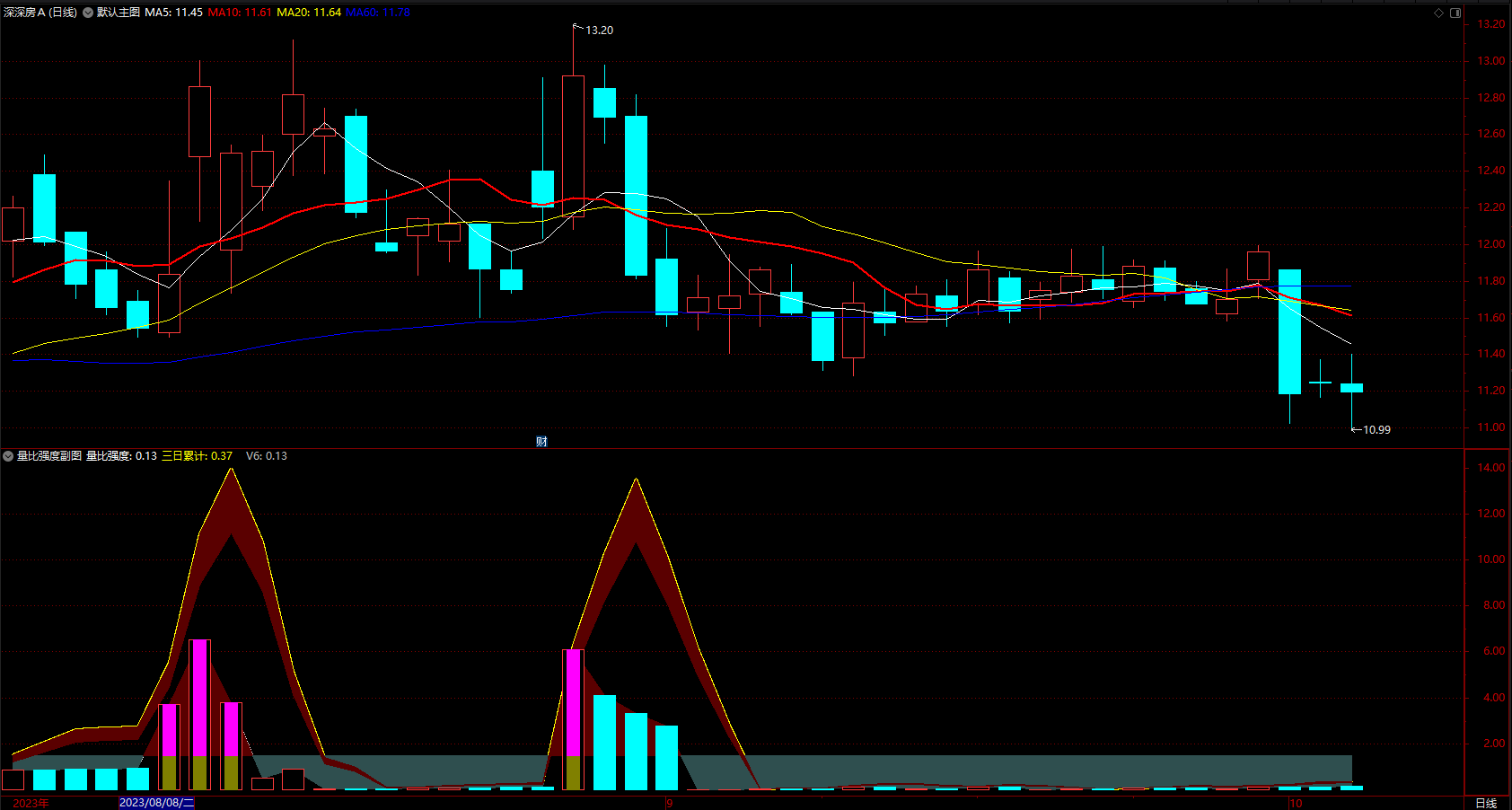Click the 13.20 high price annotation
Screen dimensions: 1512x810
tap(599, 31)
